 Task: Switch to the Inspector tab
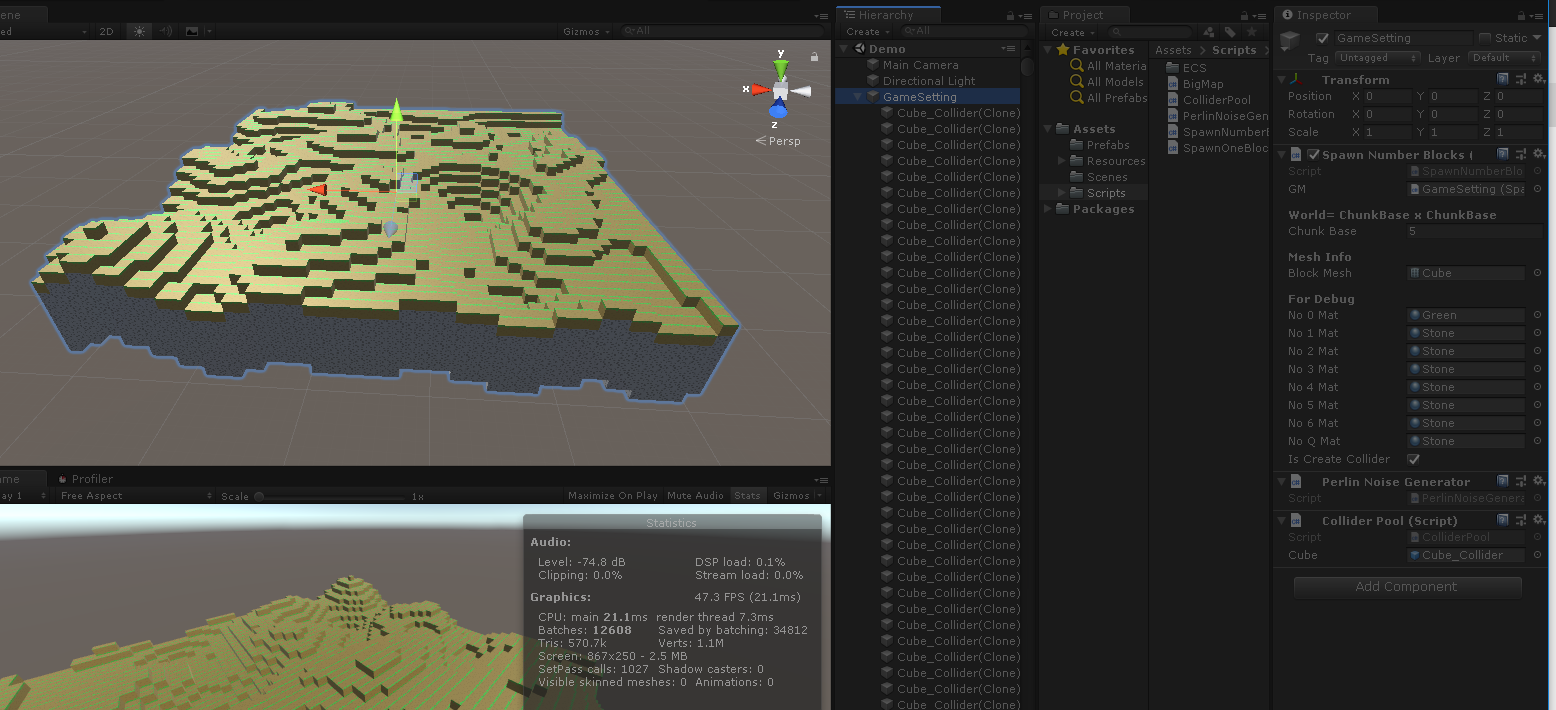coord(1324,15)
